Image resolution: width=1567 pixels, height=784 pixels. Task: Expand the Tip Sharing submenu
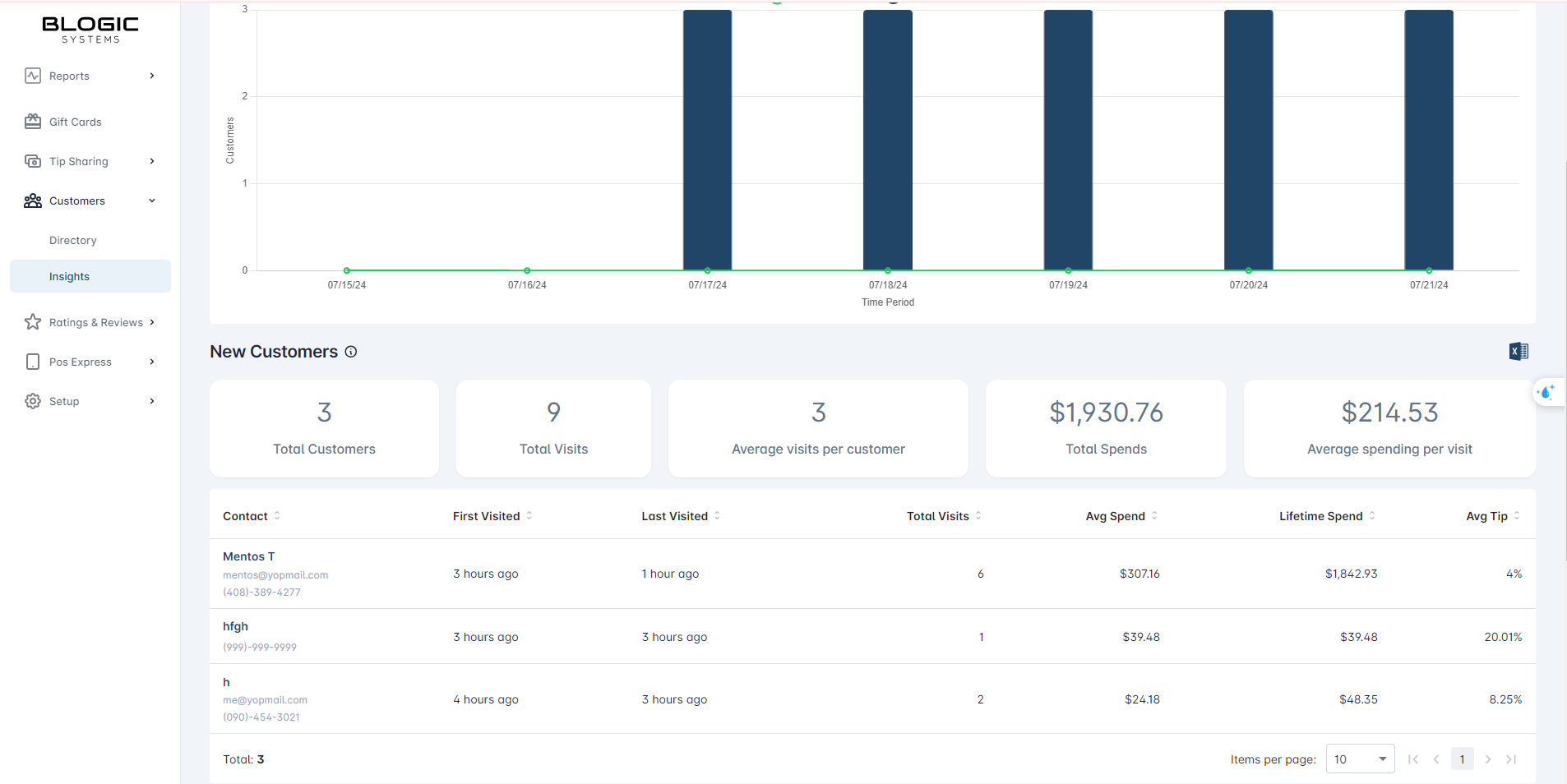[152, 161]
